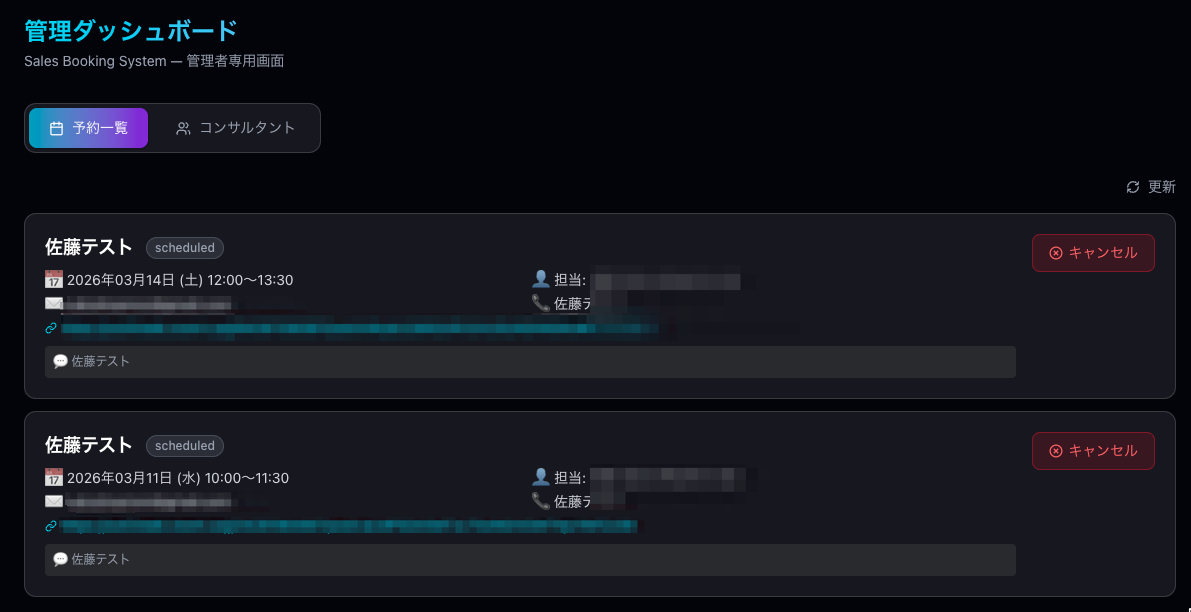The width and height of the screenshot is (1191, 612).
Task: Cancel the 03月14日 booking
Action: (1093, 253)
